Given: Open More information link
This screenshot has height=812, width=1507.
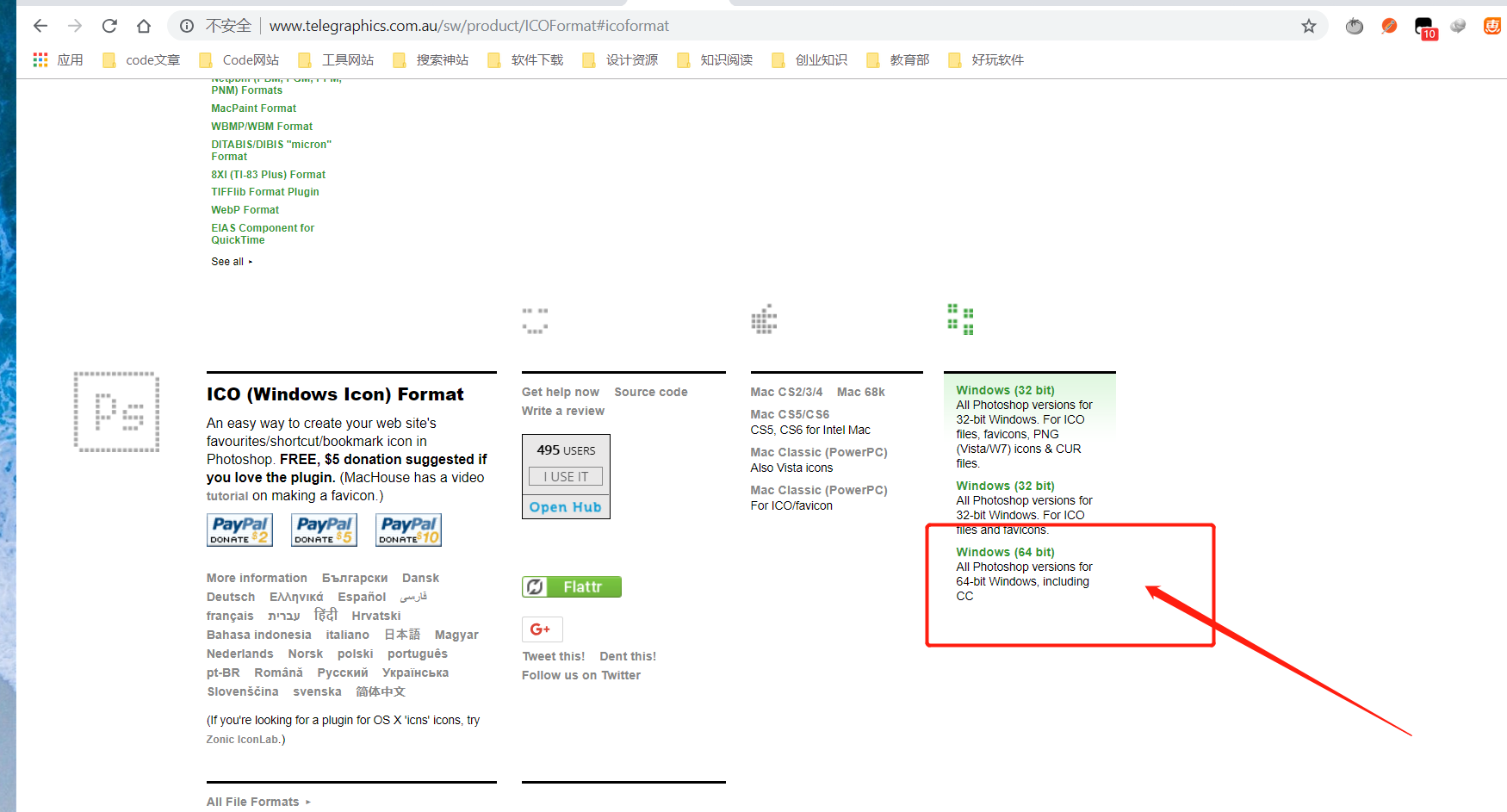Looking at the screenshot, I should point(257,578).
